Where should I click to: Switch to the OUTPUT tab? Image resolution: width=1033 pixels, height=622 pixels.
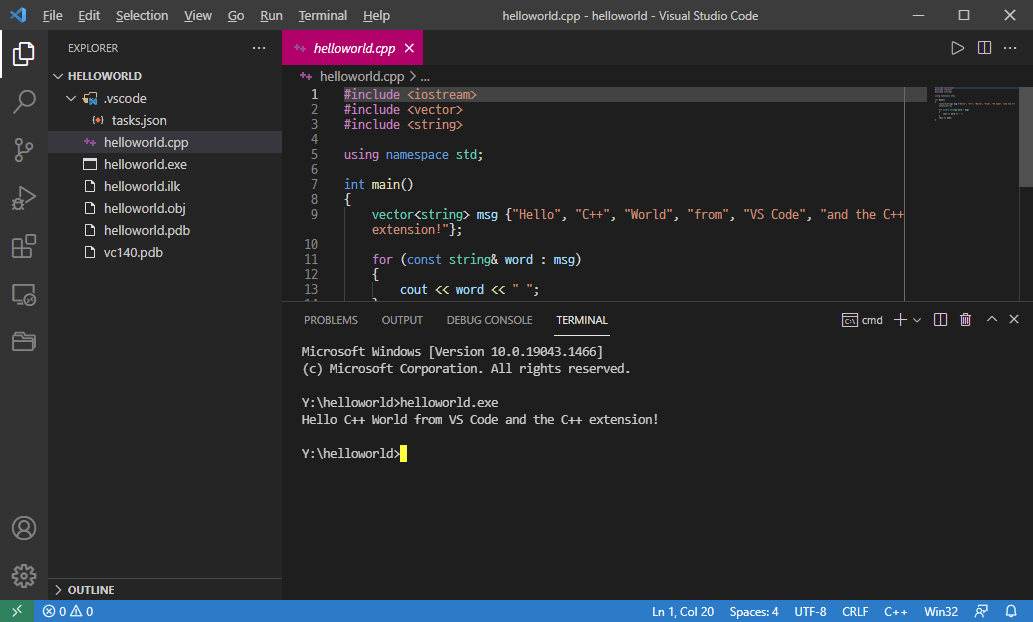tap(402, 320)
